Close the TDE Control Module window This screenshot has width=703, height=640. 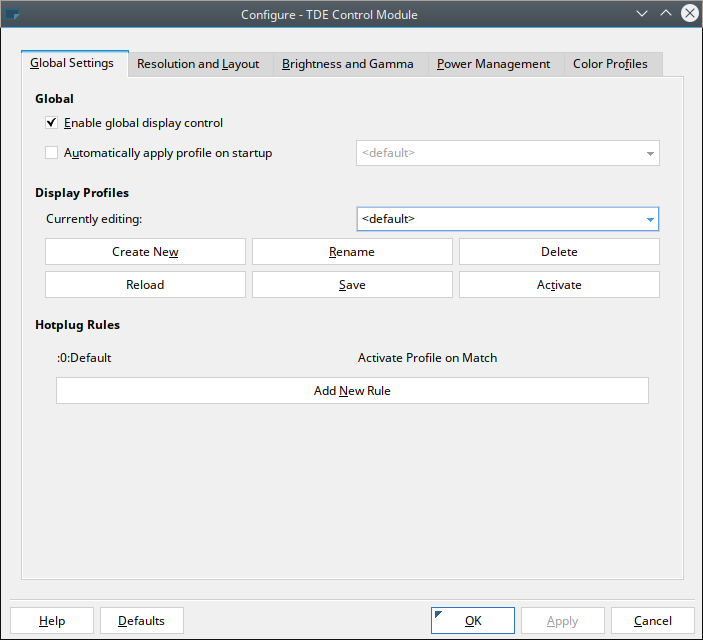pyautogui.click(x=689, y=14)
